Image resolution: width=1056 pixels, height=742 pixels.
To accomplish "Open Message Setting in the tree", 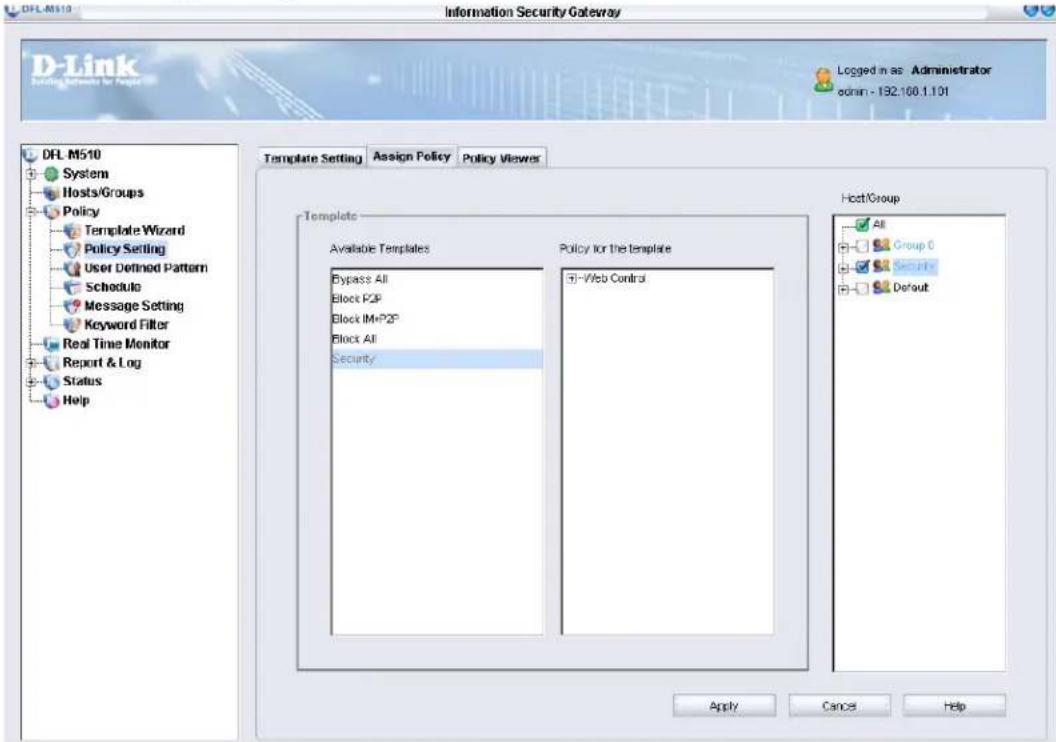I will click(x=134, y=306).
